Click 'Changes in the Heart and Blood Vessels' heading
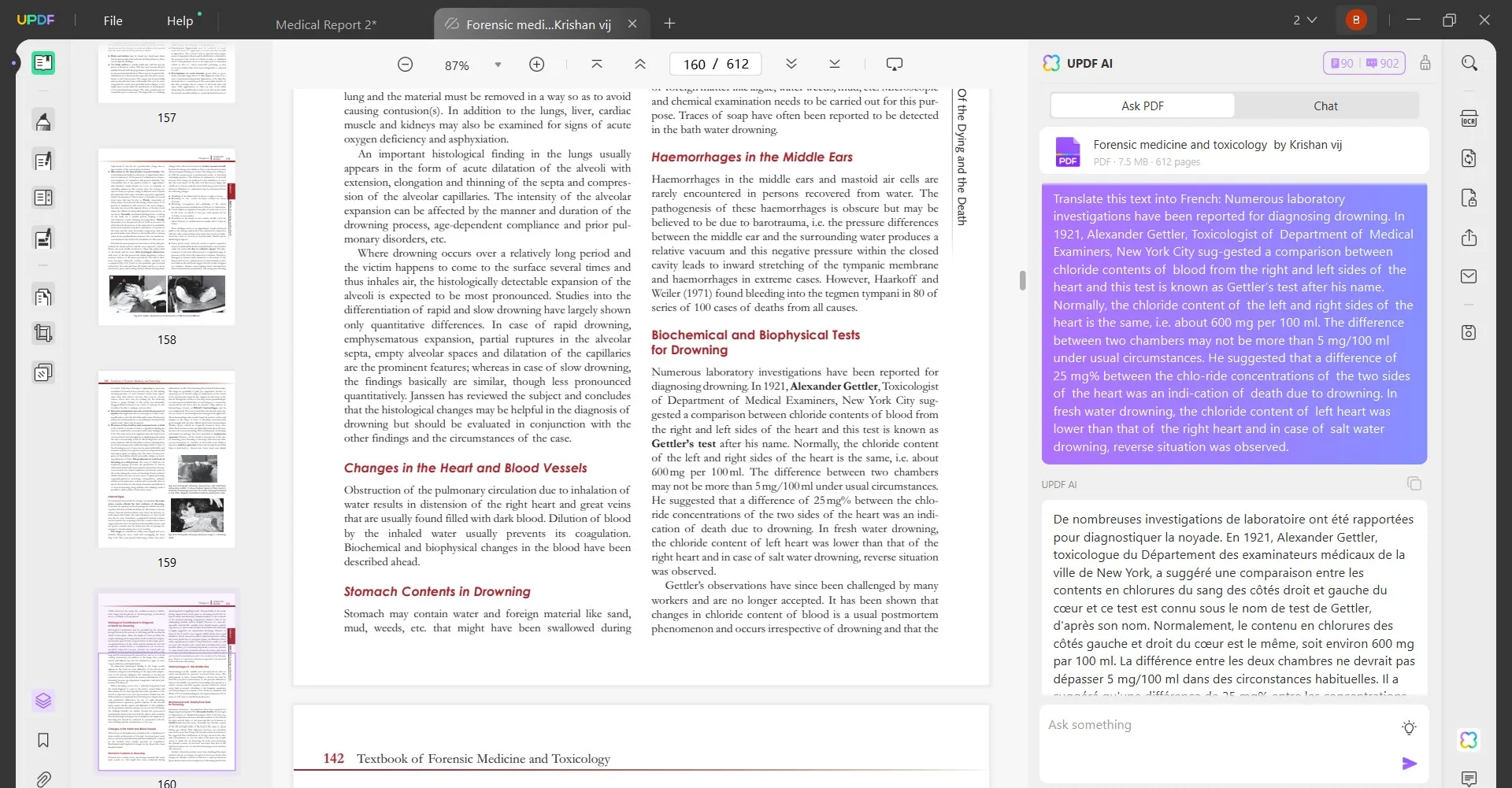1512x788 pixels. point(465,468)
